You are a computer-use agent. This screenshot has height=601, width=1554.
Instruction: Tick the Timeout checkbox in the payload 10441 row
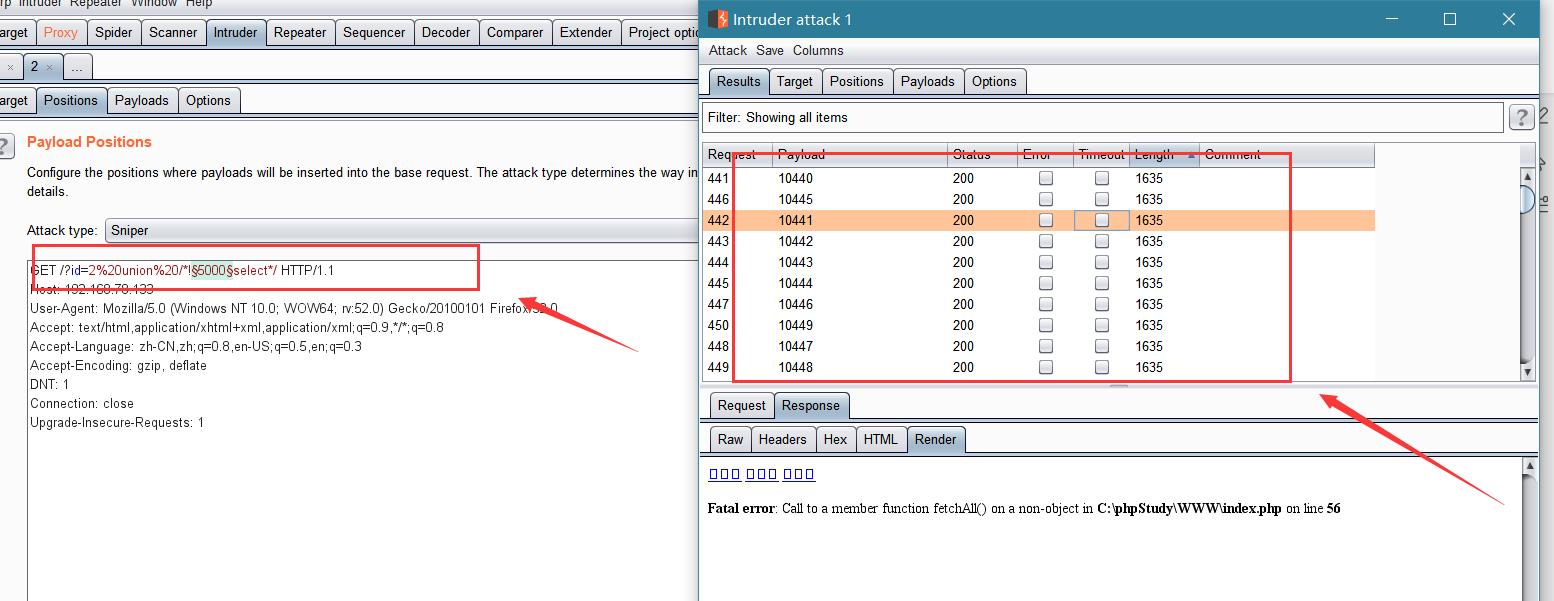point(1102,220)
